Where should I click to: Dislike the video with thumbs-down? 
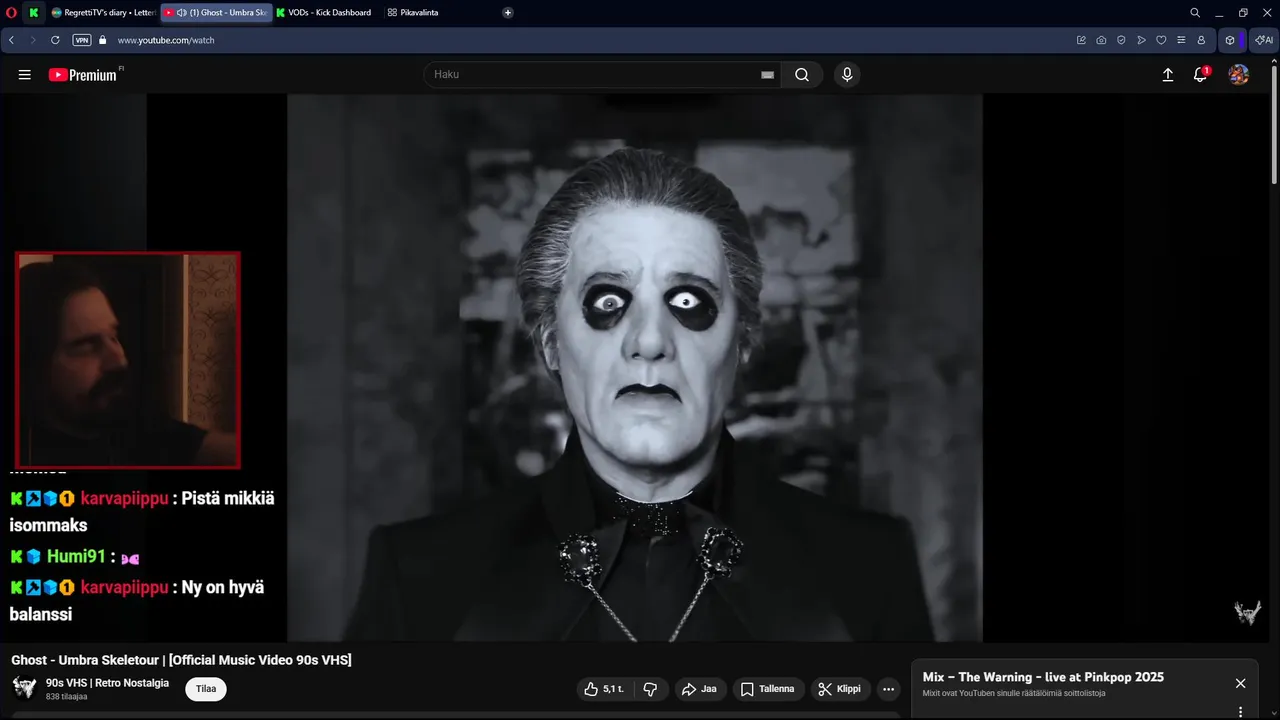click(x=650, y=689)
